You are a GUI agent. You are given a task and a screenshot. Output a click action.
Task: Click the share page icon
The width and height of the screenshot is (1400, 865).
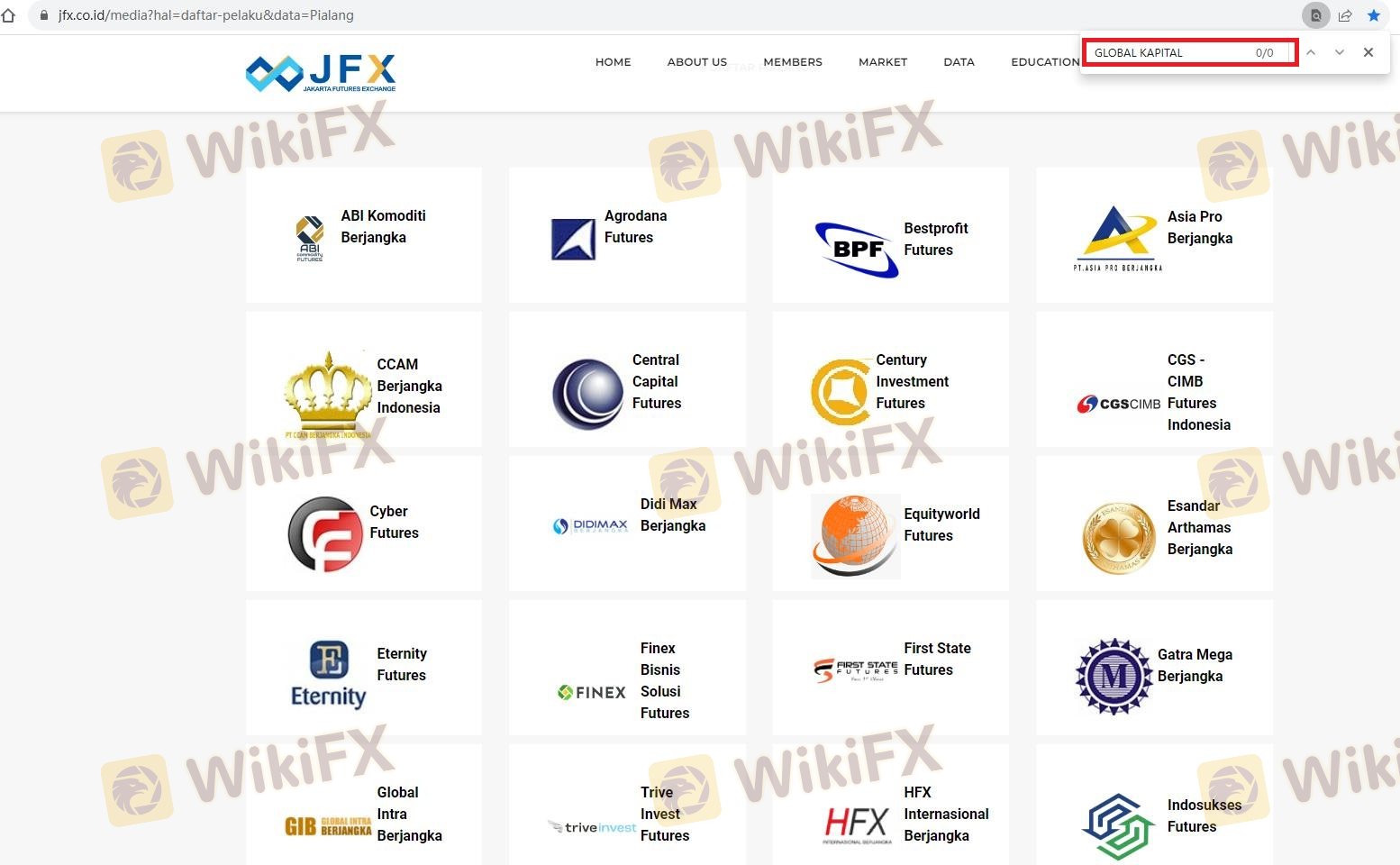coord(1345,15)
